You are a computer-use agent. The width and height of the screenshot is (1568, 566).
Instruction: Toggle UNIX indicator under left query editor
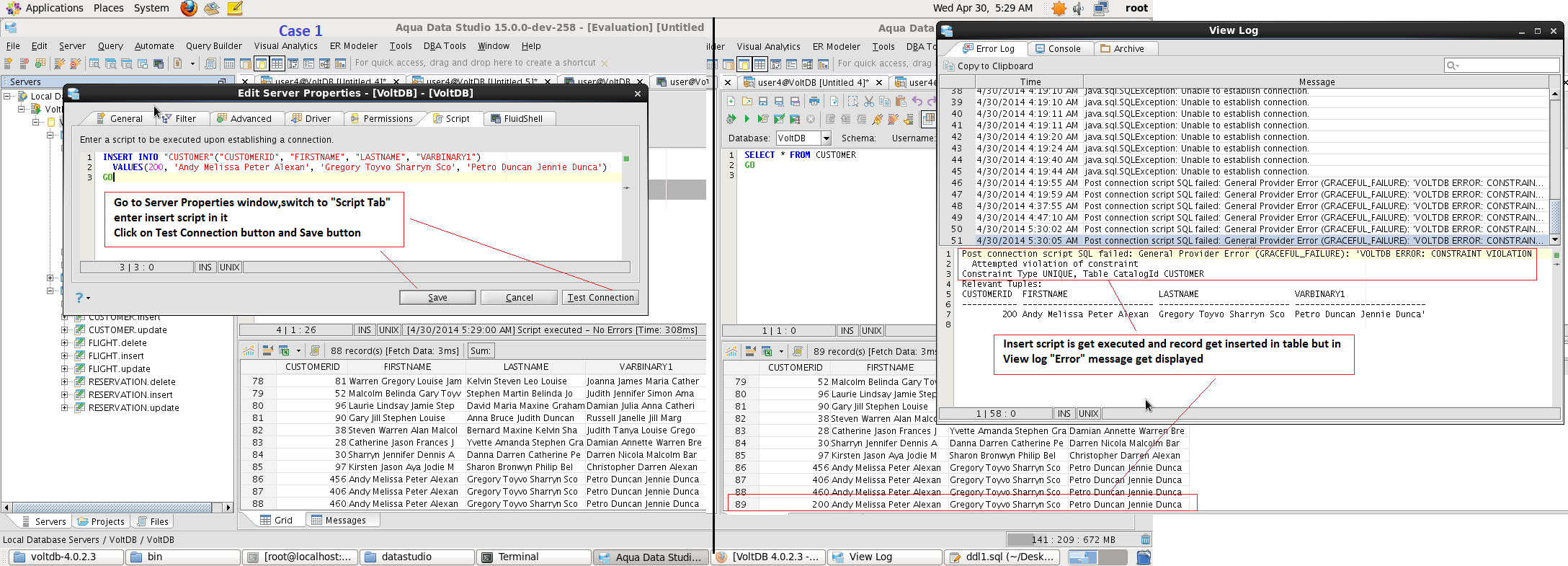coord(389,330)
